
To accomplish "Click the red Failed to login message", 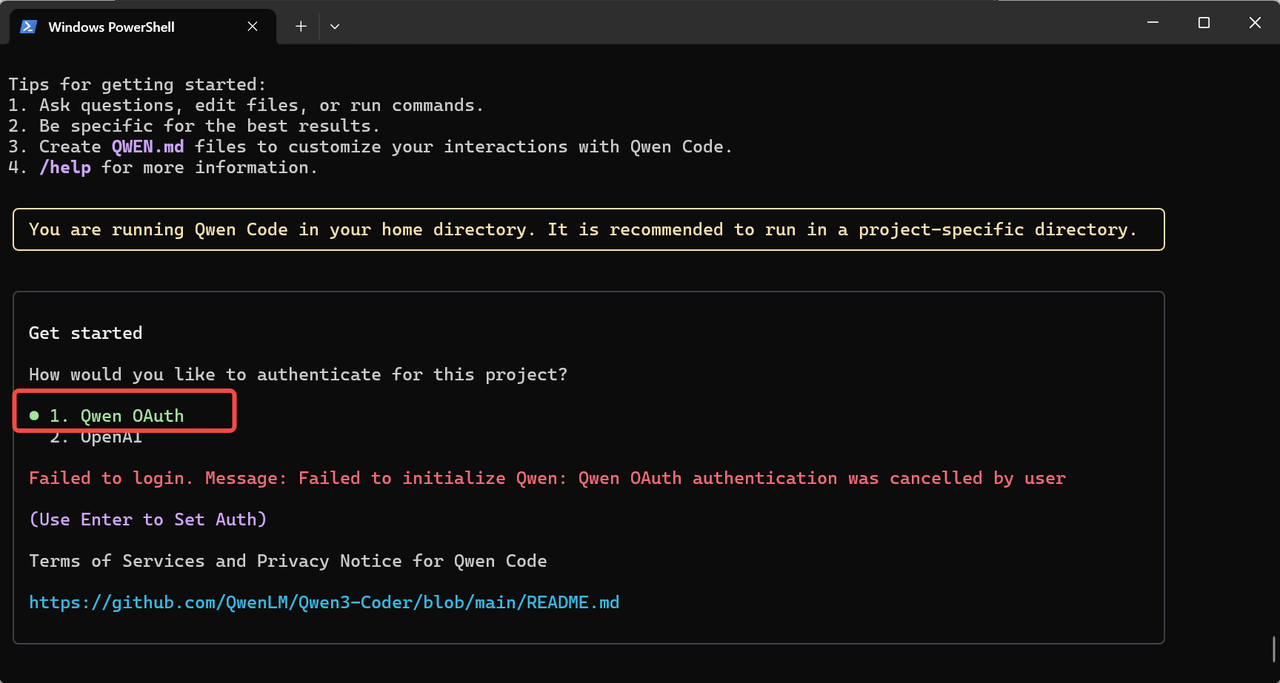I will coord(547,478).
